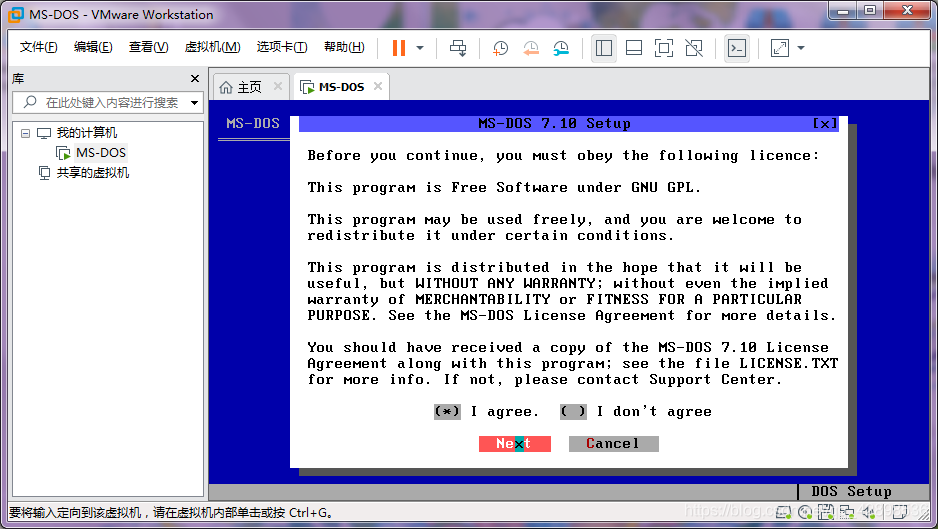Select the 'I don't agree' radio option
The image size is (938, 529).
coord(573,412)
